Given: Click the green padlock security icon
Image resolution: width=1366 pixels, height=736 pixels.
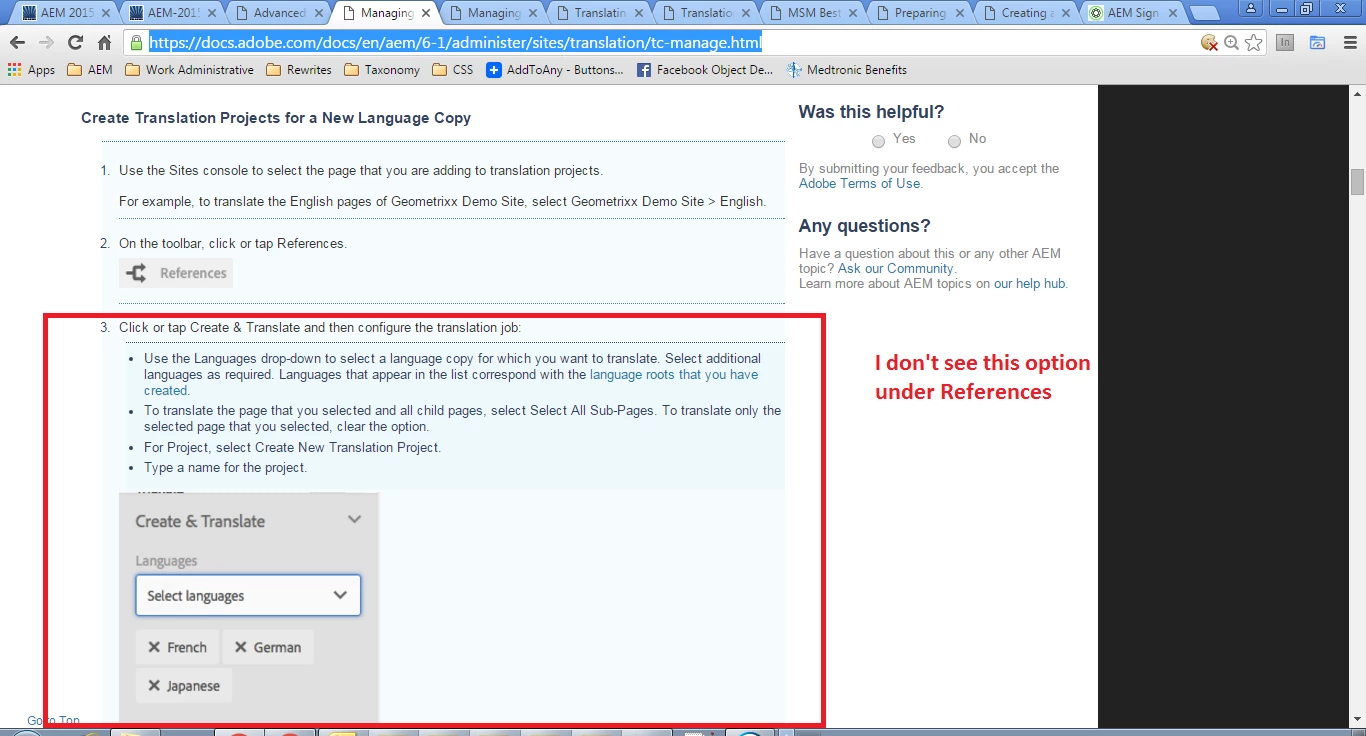Looking at the screenshot, I should (x=137, y=43).
